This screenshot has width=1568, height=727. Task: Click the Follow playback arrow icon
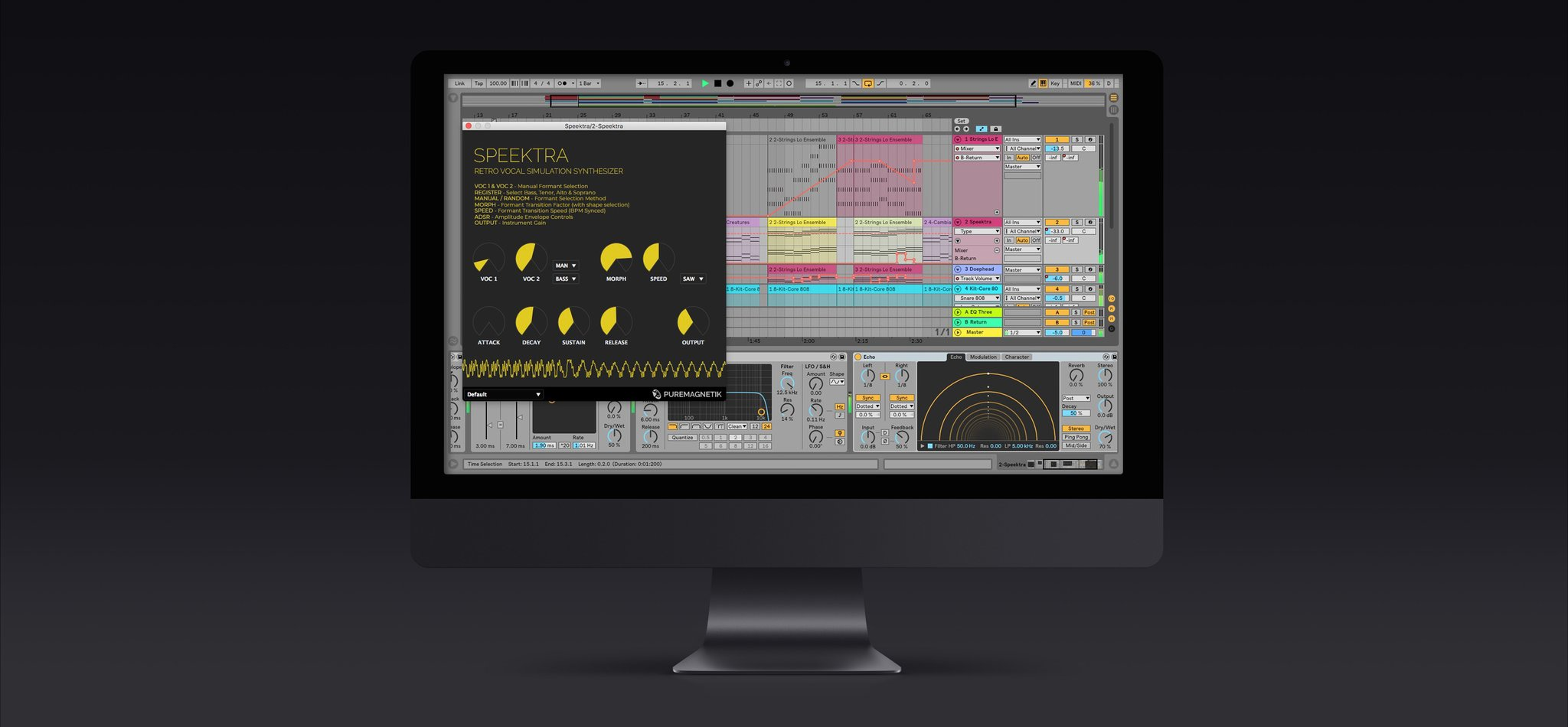[x=642, y=83]
